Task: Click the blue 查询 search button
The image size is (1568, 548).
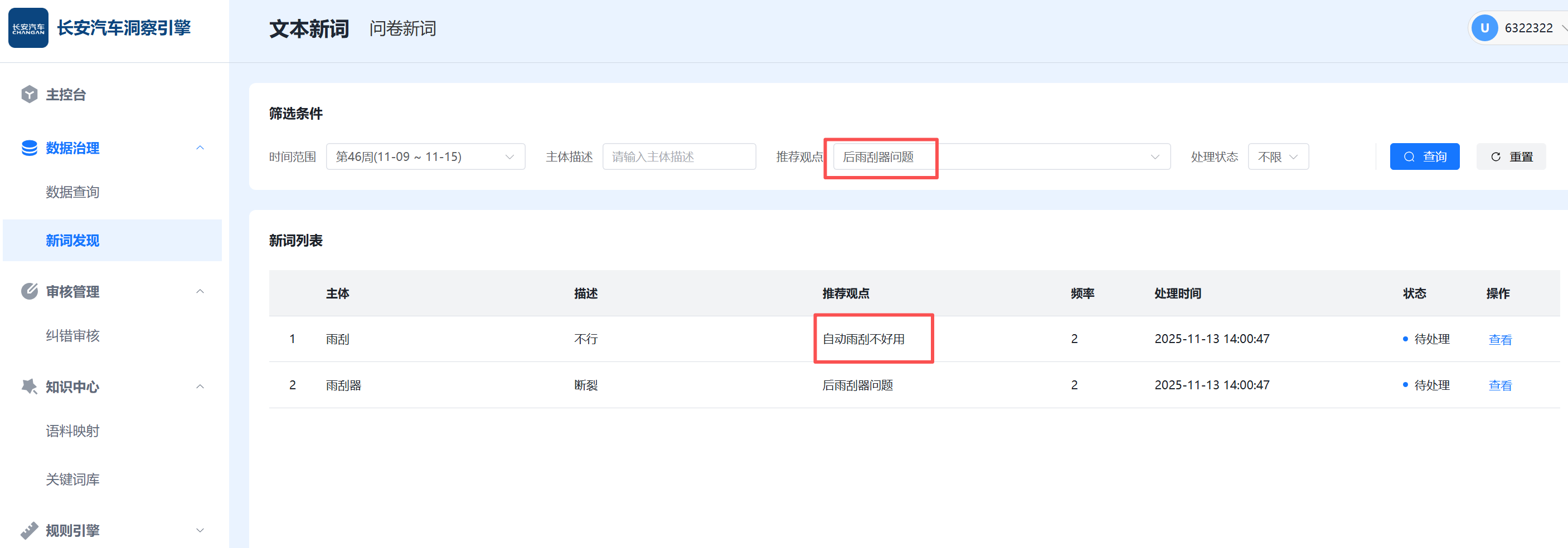Action: (x=1424, y=157)
